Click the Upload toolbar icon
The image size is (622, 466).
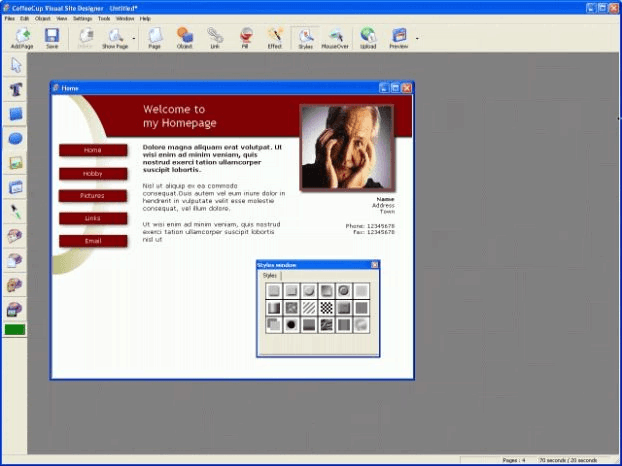tap(368, 38)
